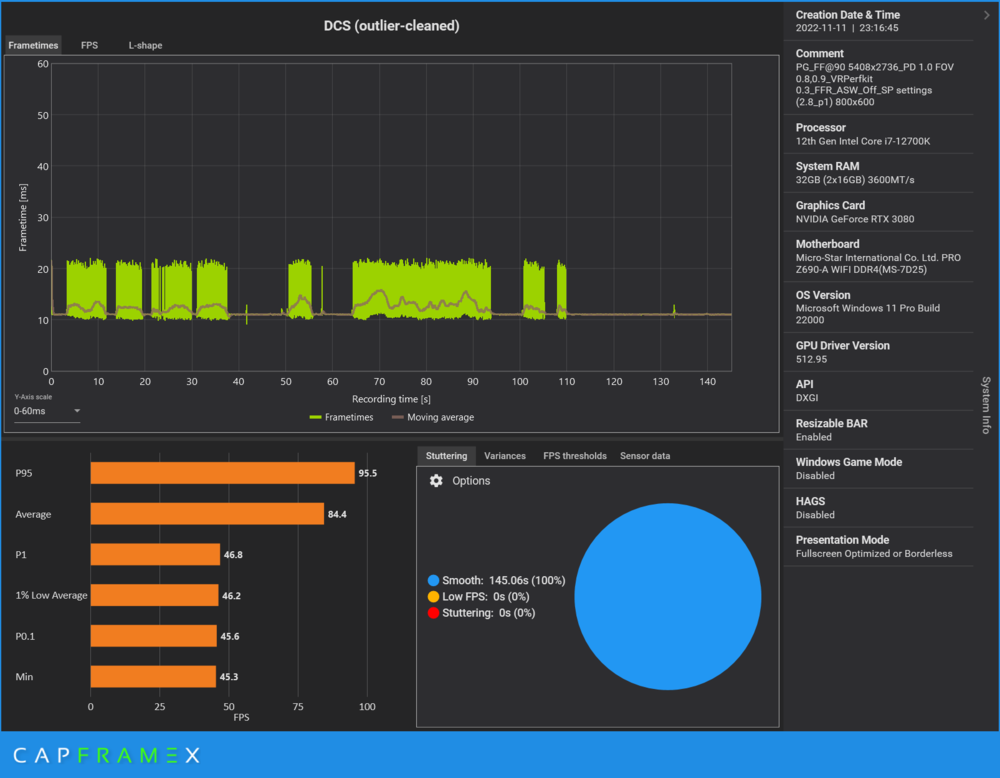Screen dimensions: 1000x778
Task: Switch to Sensor data tab
Action: [645, 456]
